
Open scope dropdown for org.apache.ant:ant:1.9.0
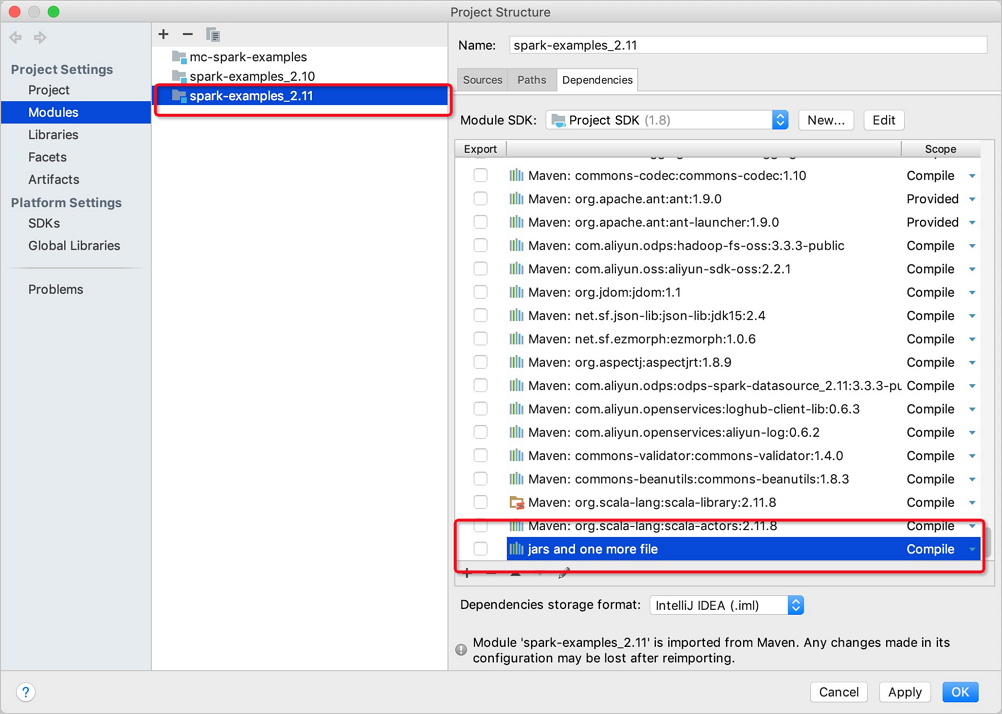pos(972,199)
